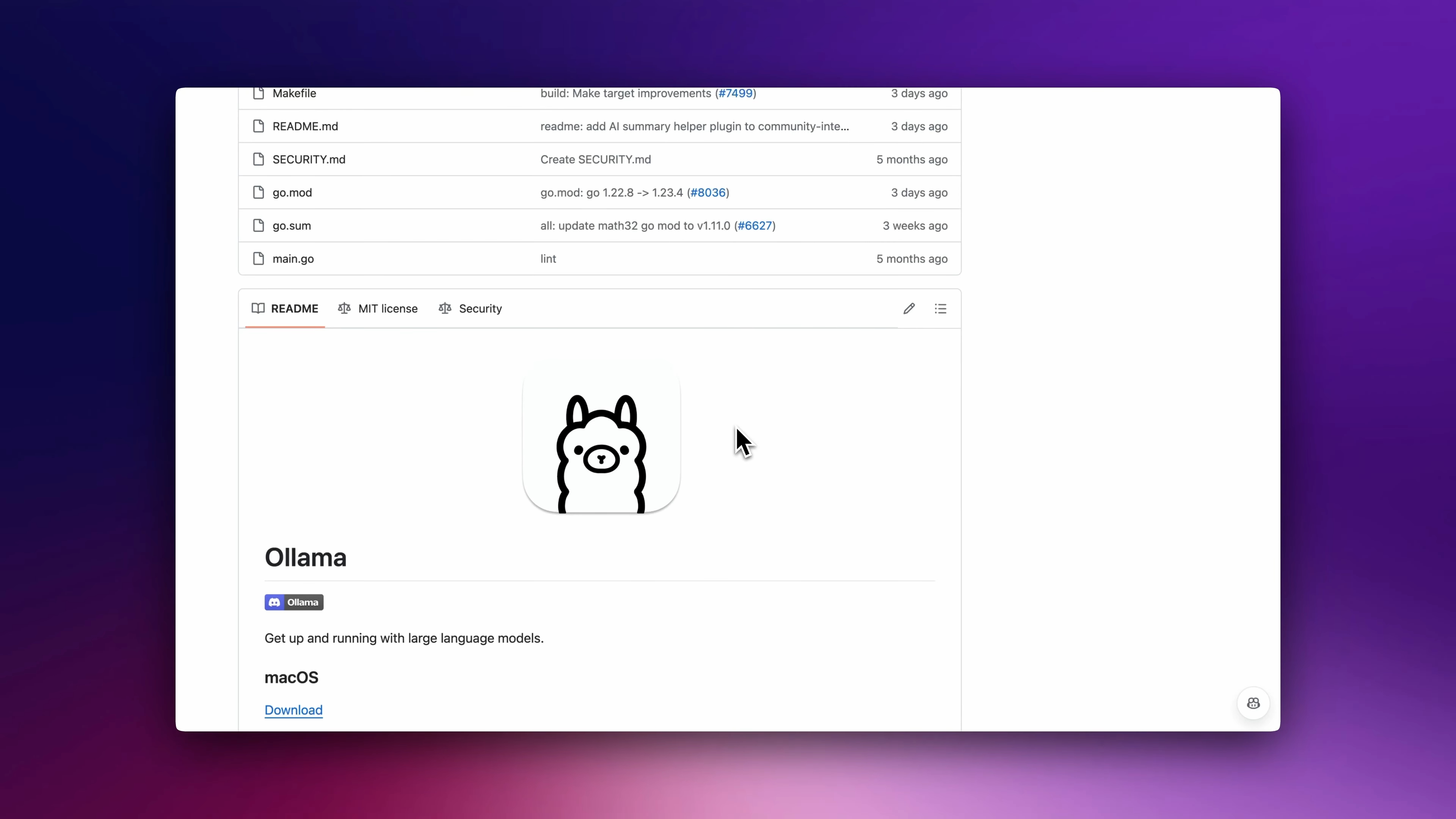Screen dimensions: 1456x819
Task: Click the edit README pencil icon
Action: point(908,309)
